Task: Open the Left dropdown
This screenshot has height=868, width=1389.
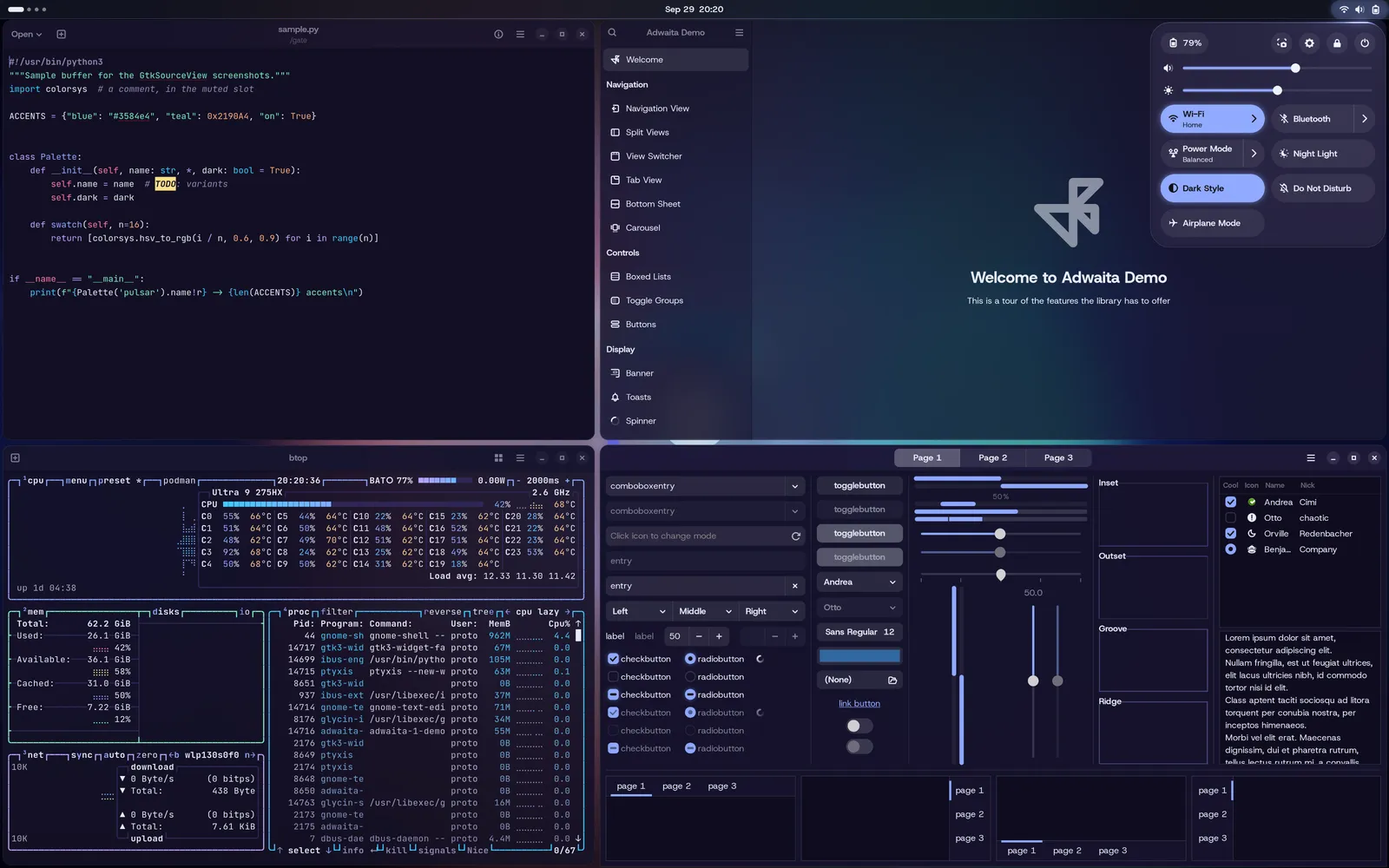Action: pos(638,611)
